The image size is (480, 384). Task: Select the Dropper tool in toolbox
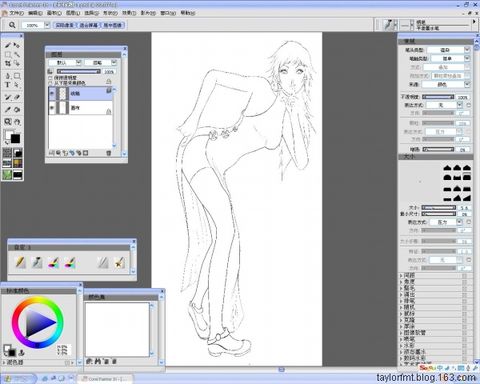click(8, 109)
